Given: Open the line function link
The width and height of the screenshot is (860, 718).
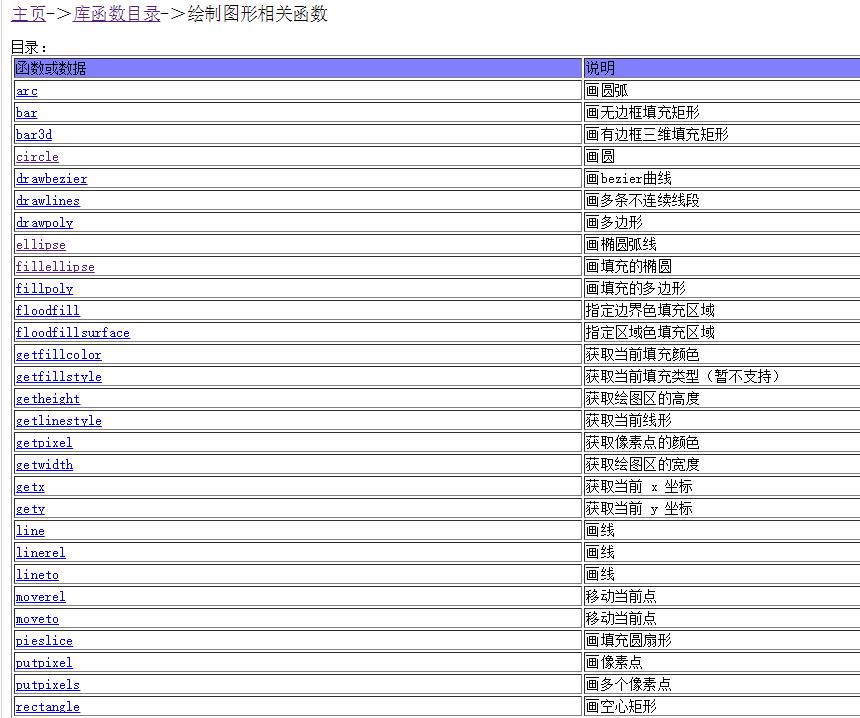Looking at the screenshot, I should click(30, 530).
